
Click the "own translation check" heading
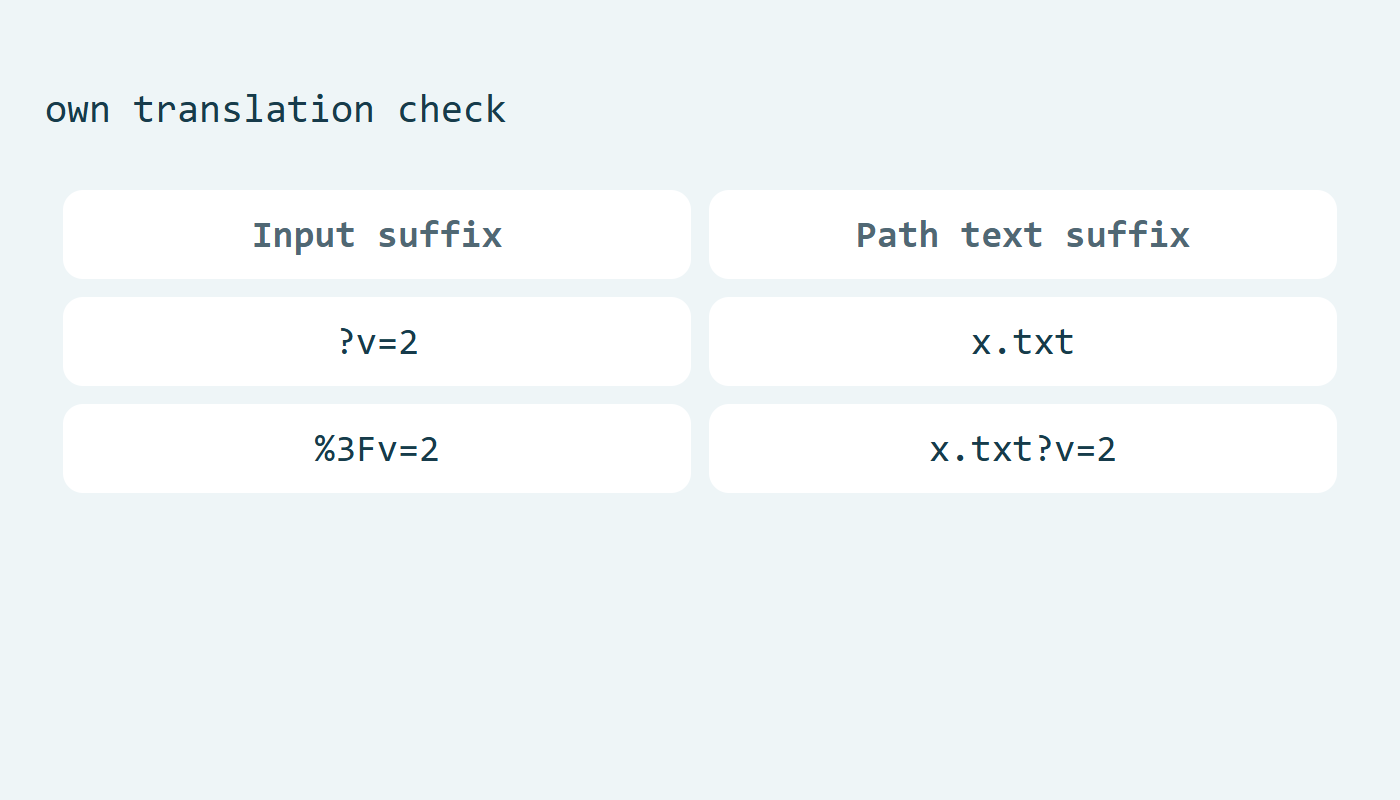pos(275,109)
